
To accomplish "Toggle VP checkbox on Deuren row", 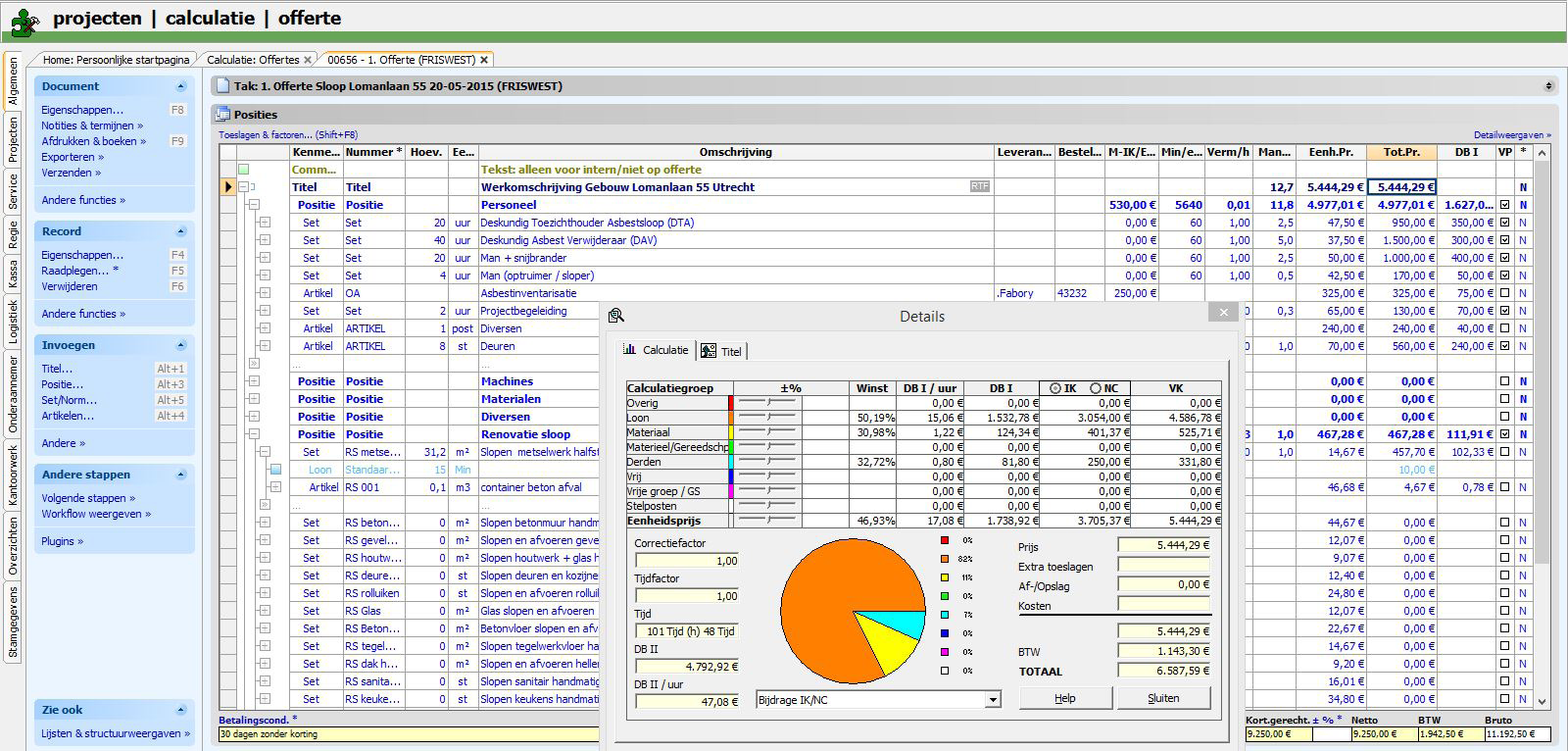I will pyautogui.click(x=1505, y=346).
